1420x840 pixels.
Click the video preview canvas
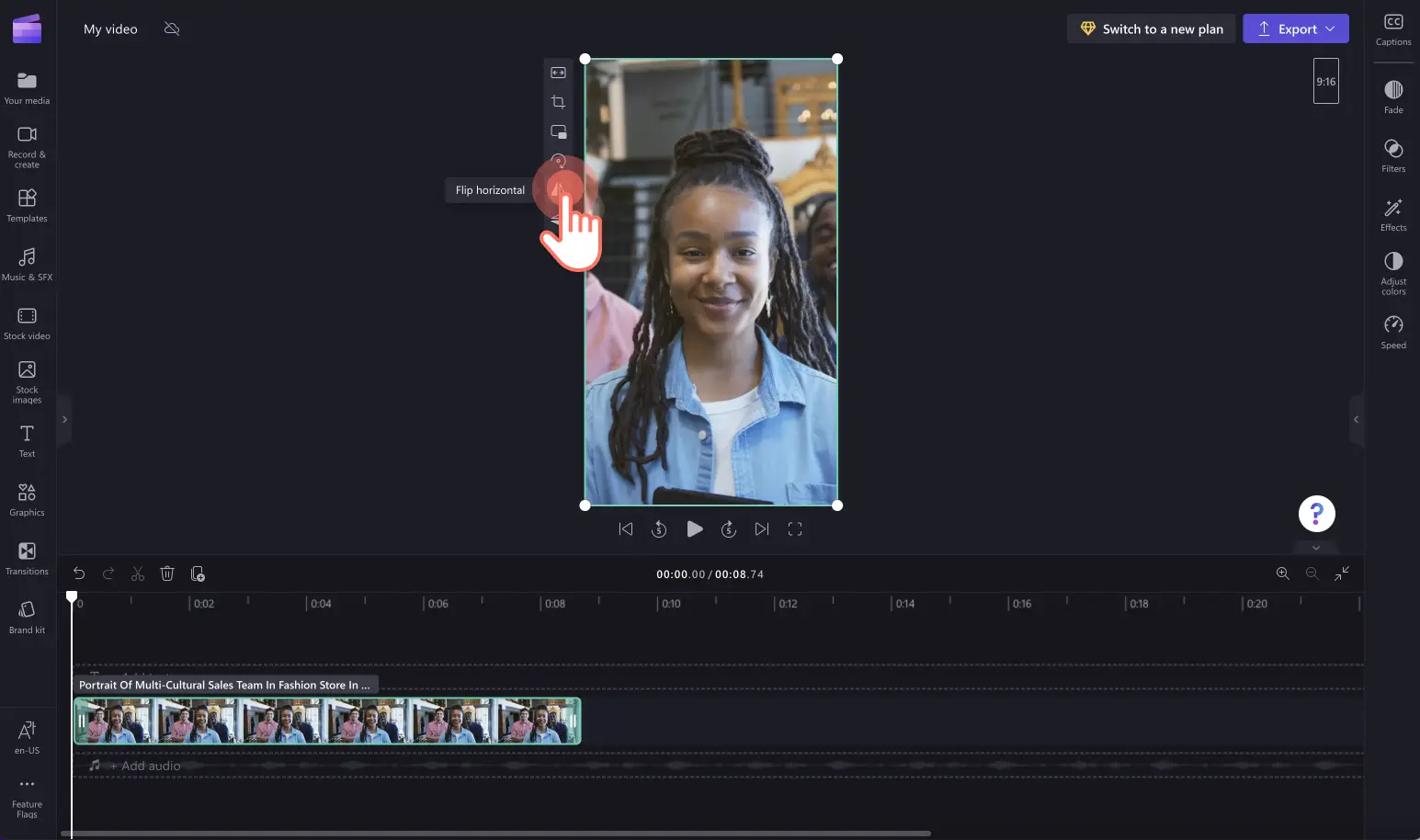pos(711,282)
